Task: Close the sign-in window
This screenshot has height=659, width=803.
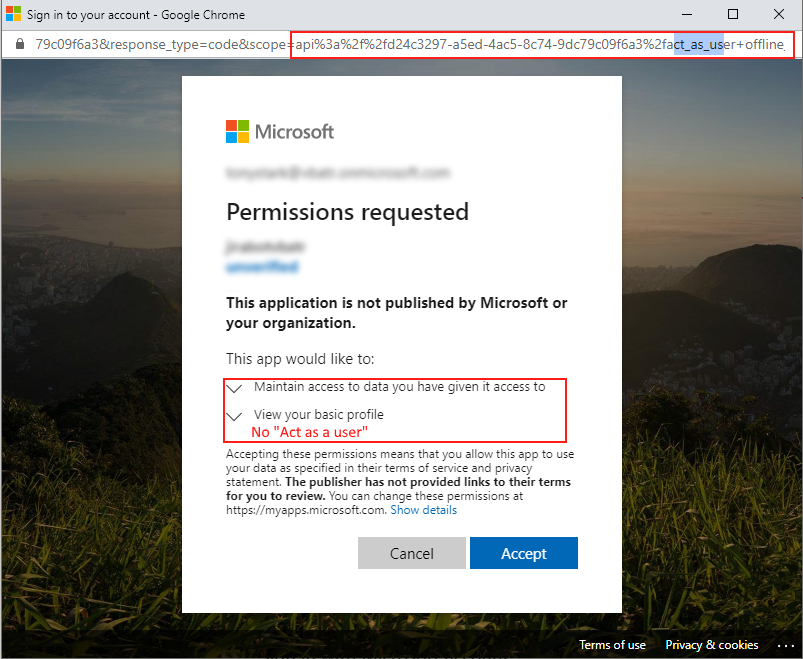Action: click(x=778, y=14)
